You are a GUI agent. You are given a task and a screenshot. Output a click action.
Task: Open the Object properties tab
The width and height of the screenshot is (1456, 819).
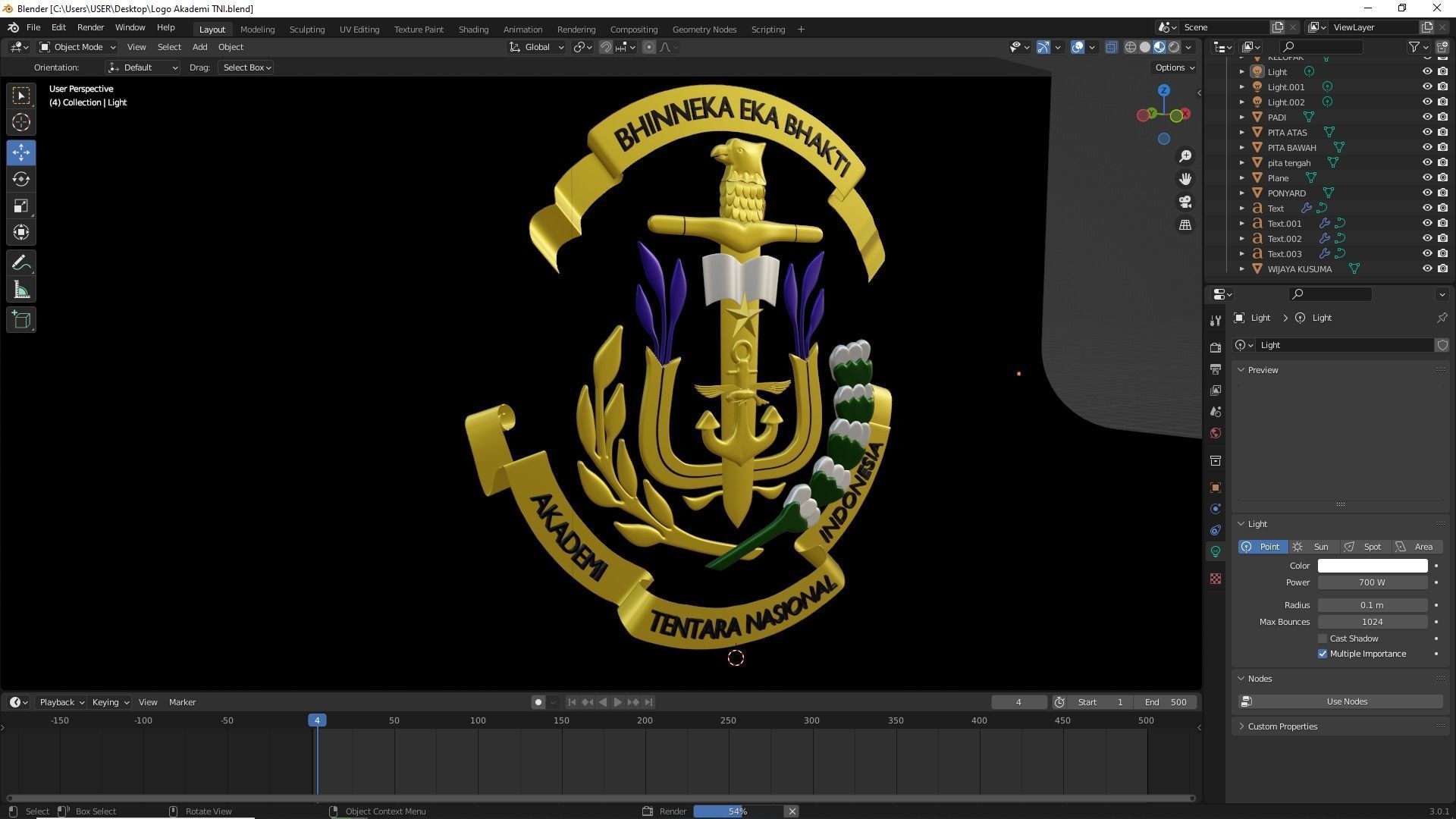1216,488
